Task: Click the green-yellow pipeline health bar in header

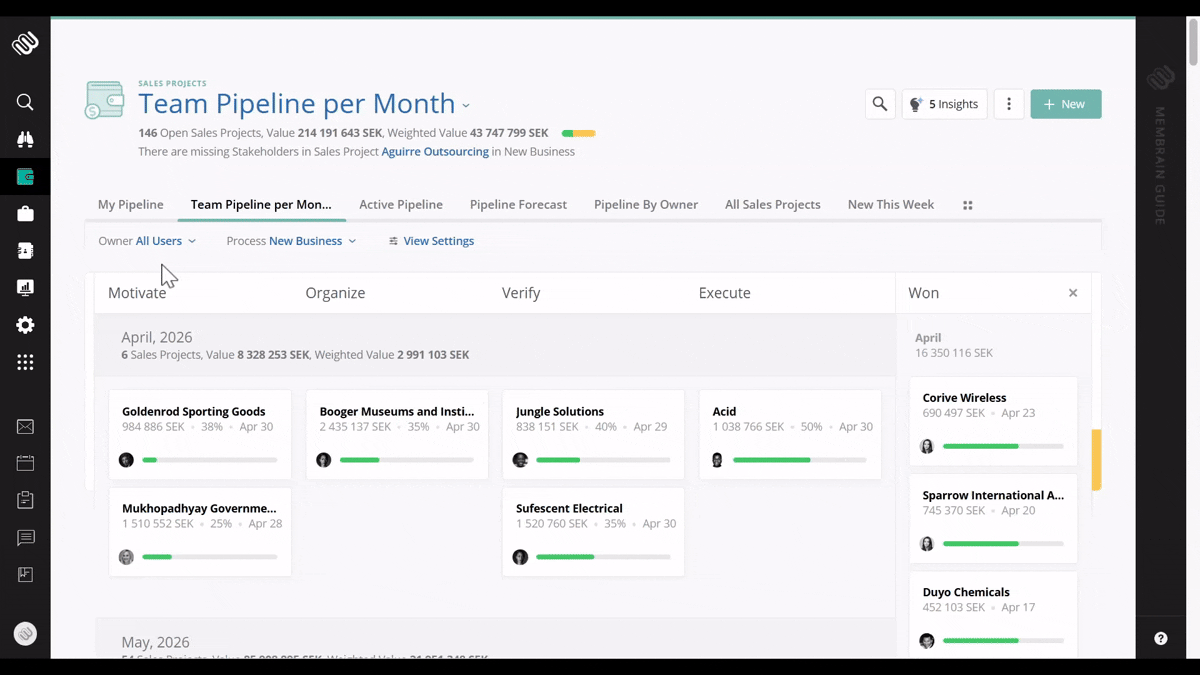Action: click(x=578, y=133)
